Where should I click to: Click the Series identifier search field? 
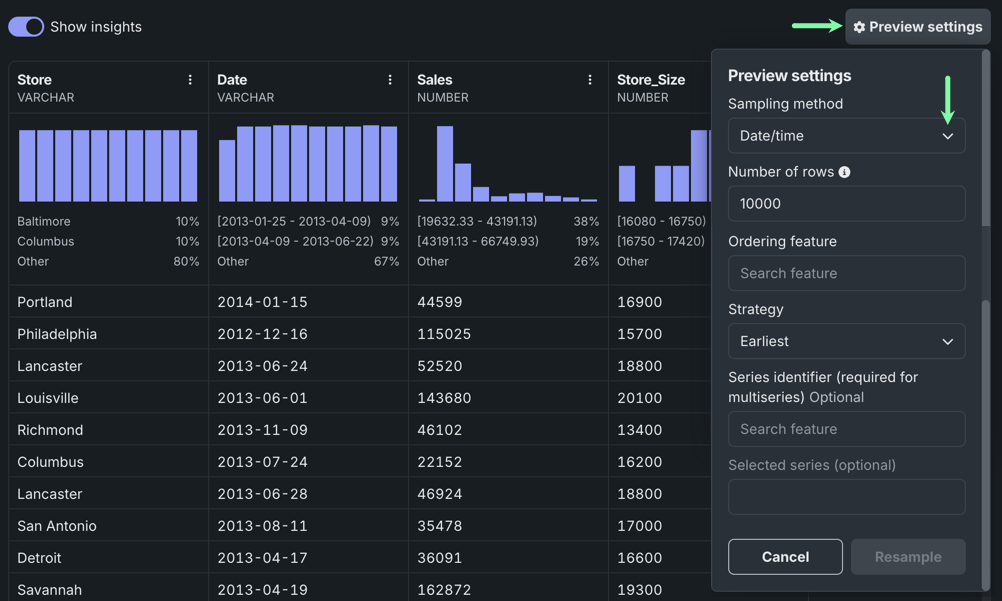point(846,429)
